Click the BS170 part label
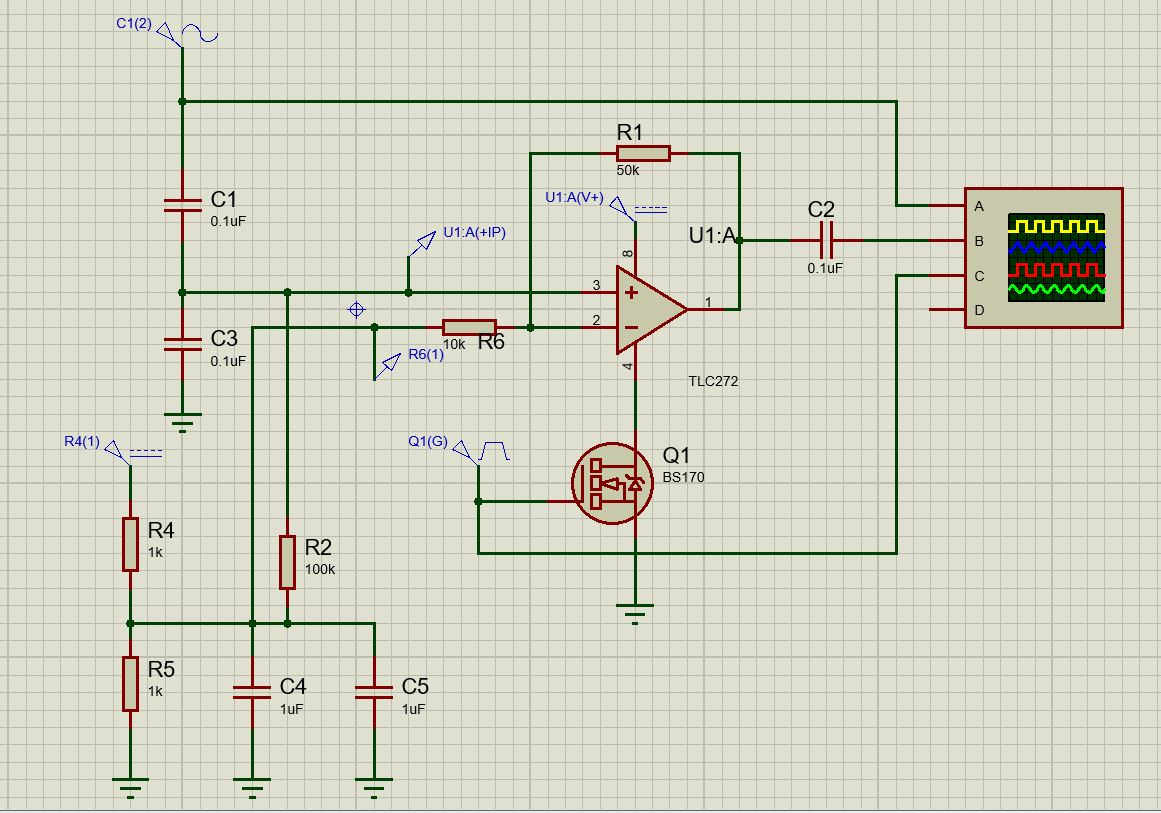This screenshot has height=813, width=1161. pyautogui.click(x=683, y=478)
